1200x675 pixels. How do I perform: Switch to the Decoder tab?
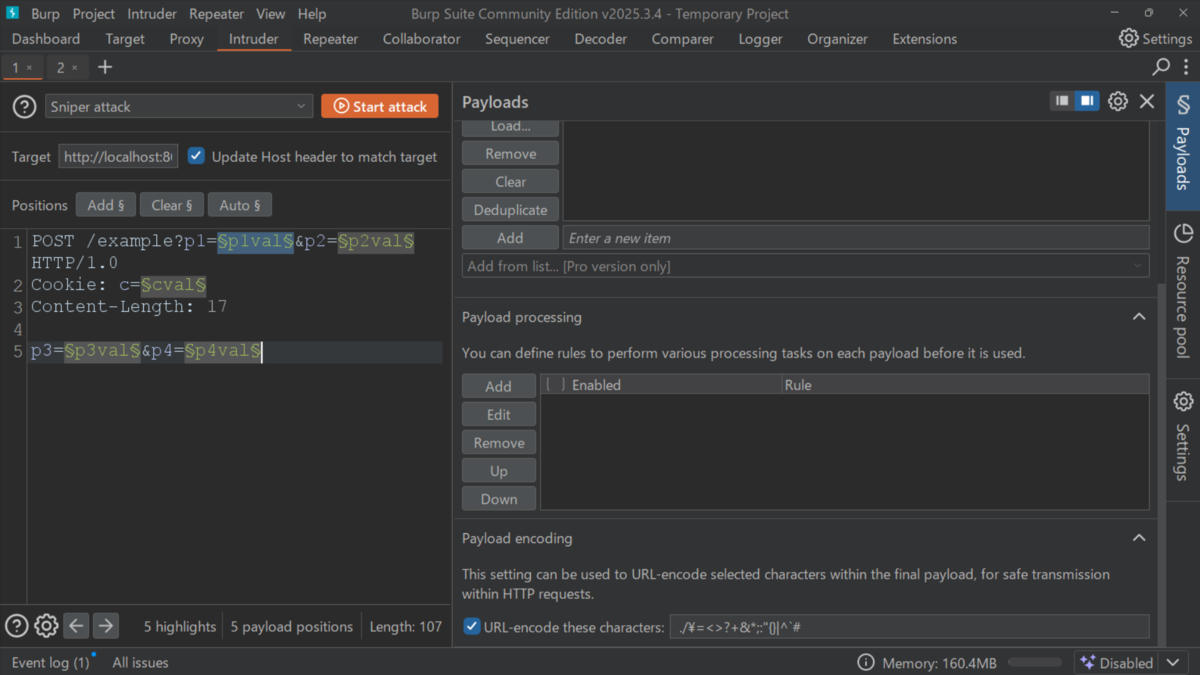pos(600,39)
